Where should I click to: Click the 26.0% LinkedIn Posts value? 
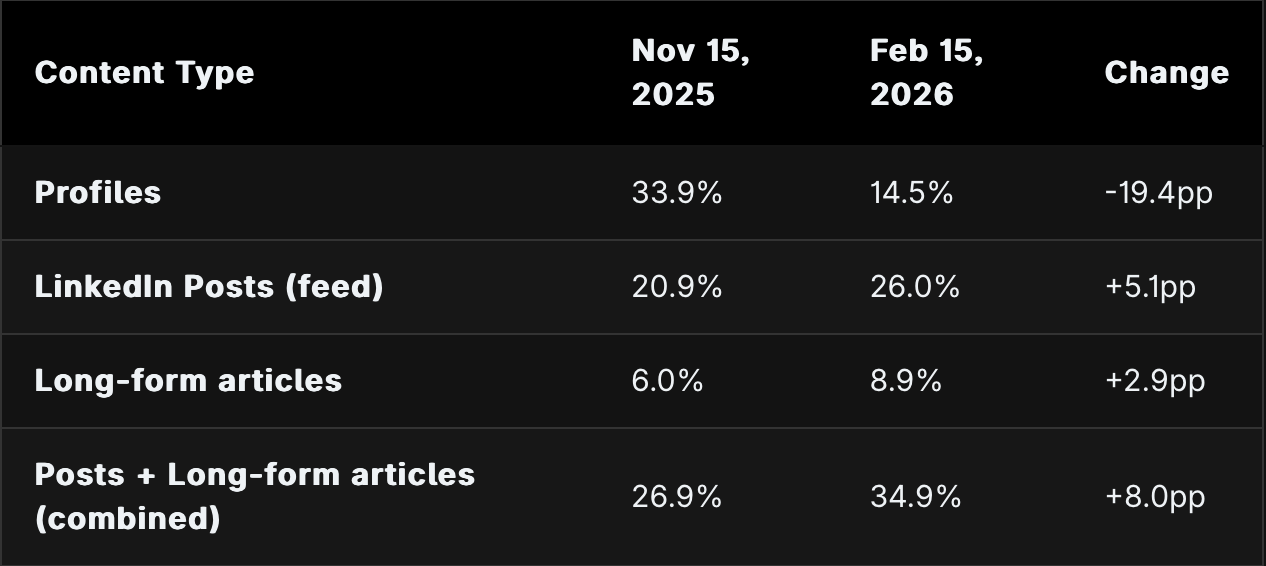pos(914,286)
